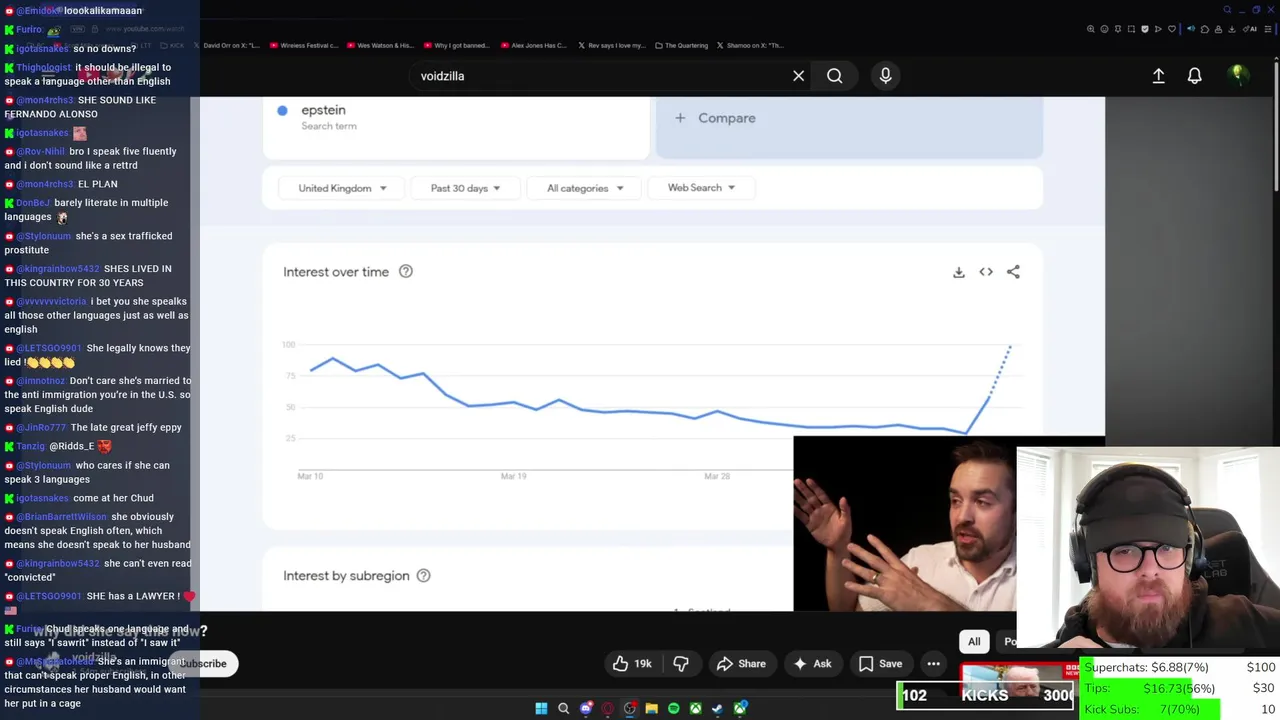Image resolution: width=1280 pixels, height=720 pixels.
Task: Open the United Kingdom region dropdown
Action: pyautogui.click(x=343, y=188)
